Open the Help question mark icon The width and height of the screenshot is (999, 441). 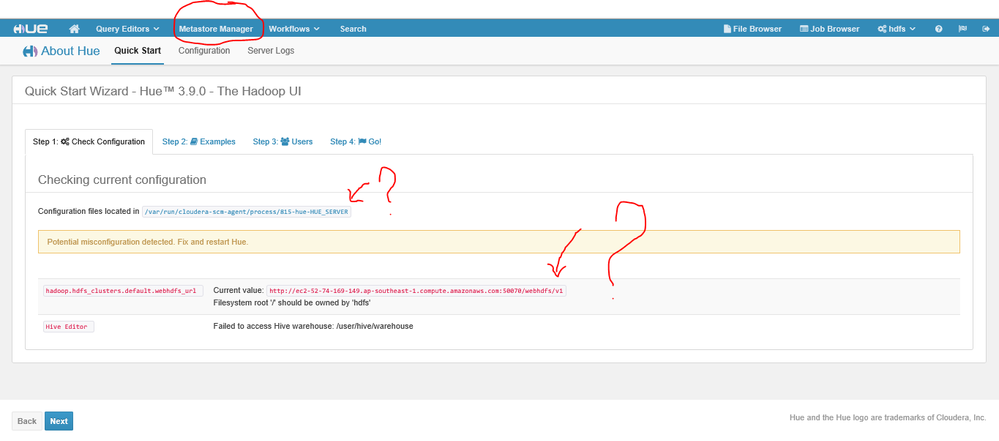938,29
